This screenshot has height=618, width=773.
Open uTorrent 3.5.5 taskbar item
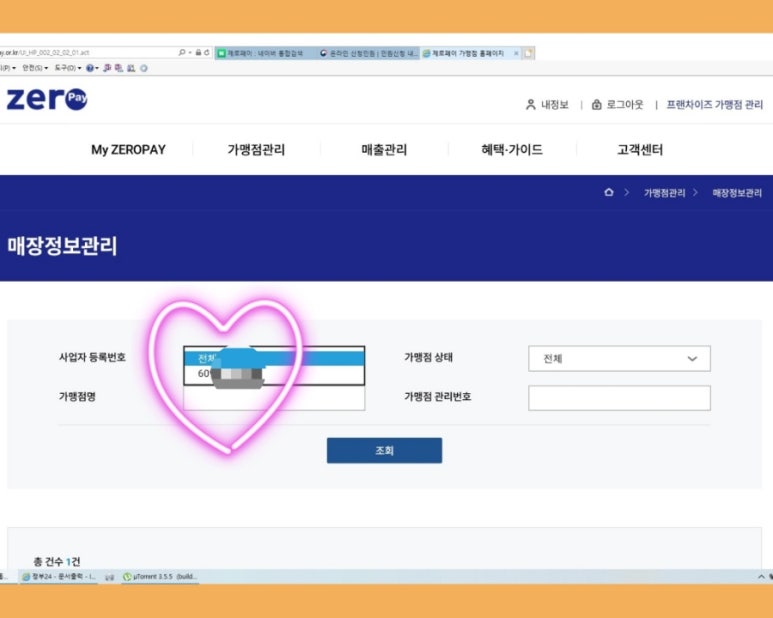click(x=160, y=576)
